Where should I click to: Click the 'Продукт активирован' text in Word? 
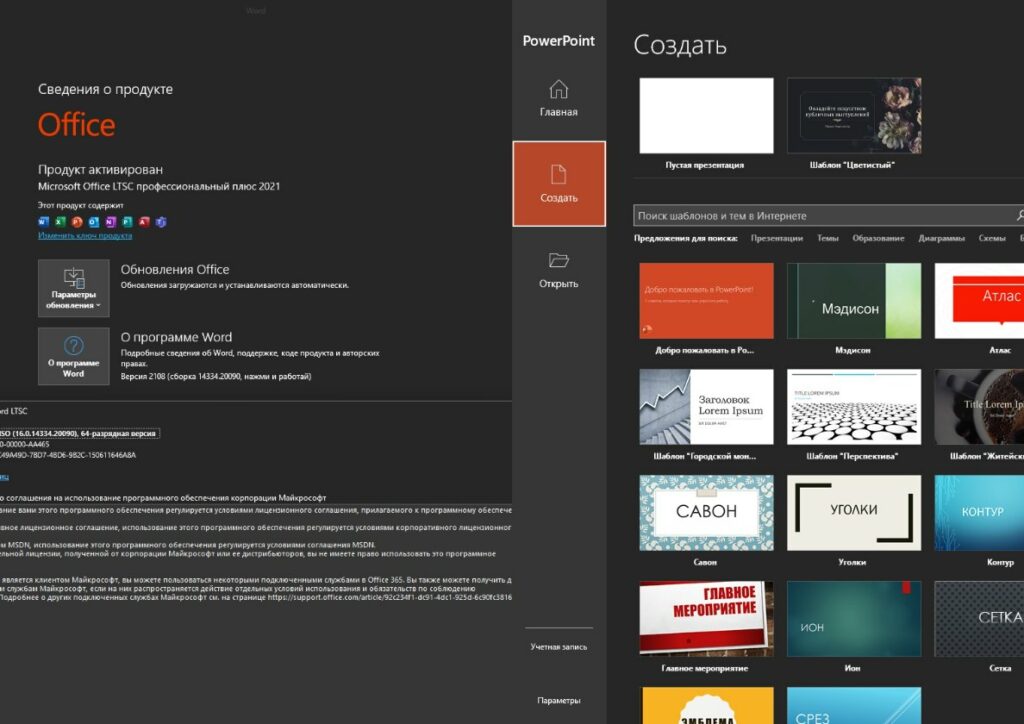click(x=100, y=170)
